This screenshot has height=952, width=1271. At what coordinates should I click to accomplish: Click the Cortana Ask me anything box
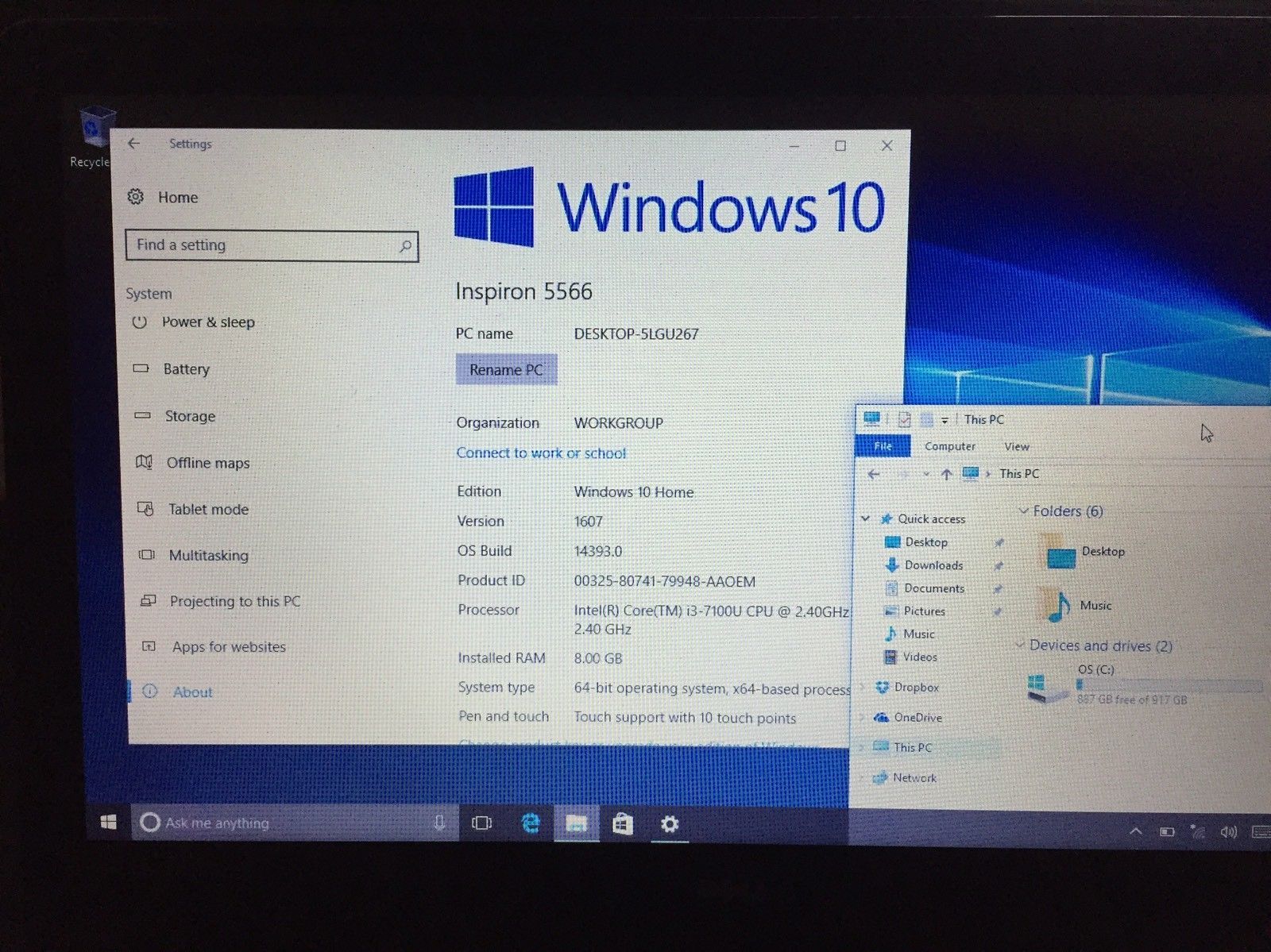(295, 823)
